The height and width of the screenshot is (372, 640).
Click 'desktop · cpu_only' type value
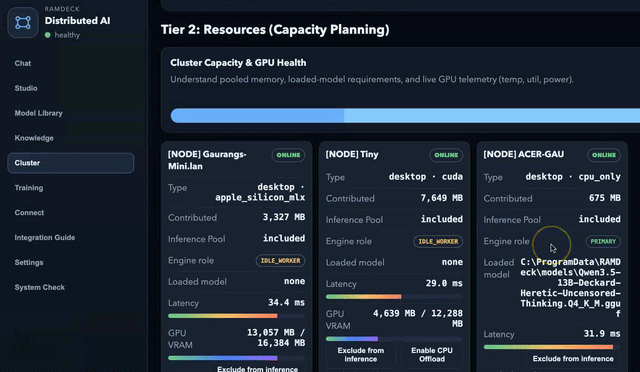point(573,177)
